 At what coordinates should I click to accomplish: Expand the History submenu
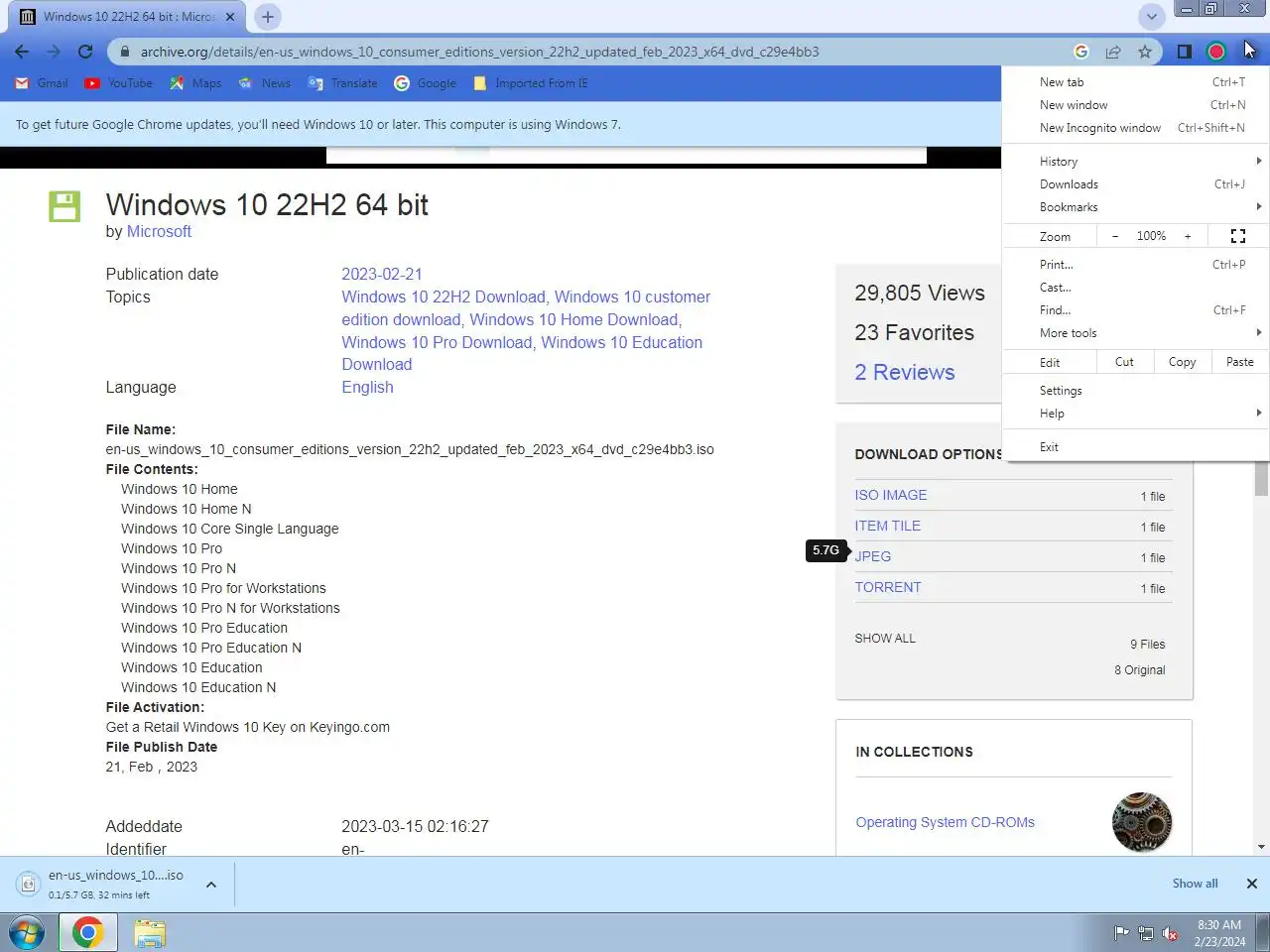pyautogui.click(x=1136, y=162)
